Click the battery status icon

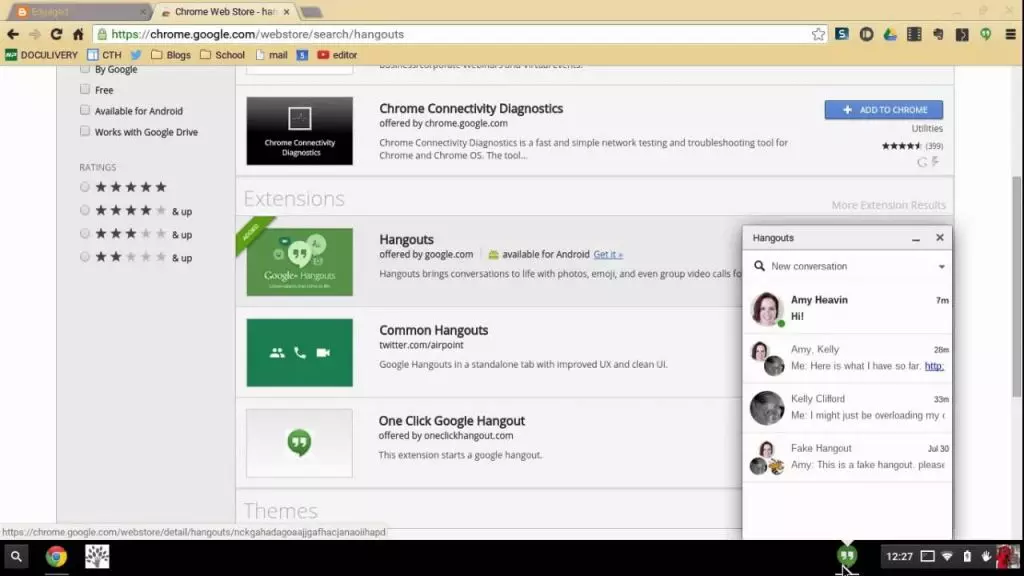[x=967, y=556]
